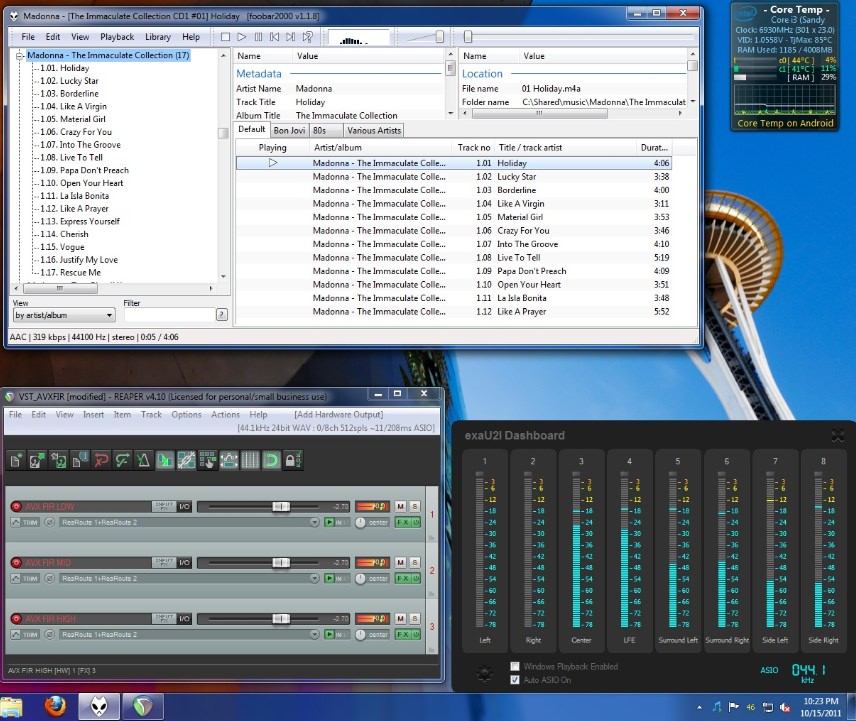Viewport: 856px width, 721px height.
Task: Click foobar2000 seek bar handle
Action: point(468,37)
